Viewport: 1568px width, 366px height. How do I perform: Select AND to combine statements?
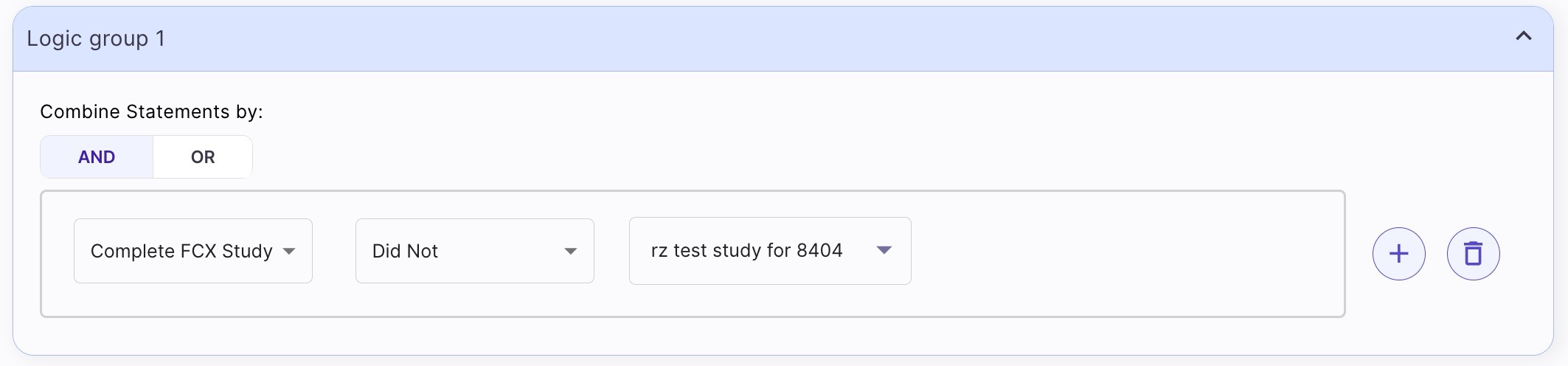tap(97, 156)
